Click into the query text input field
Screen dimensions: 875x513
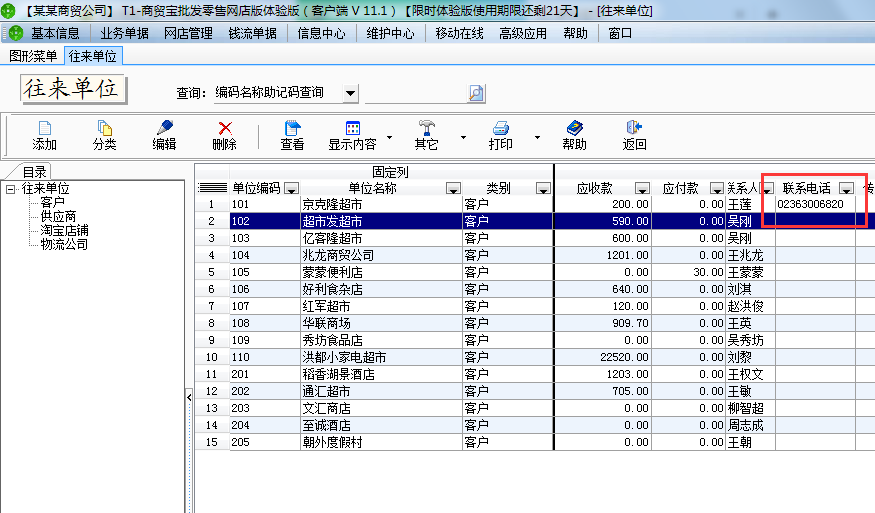415,93
